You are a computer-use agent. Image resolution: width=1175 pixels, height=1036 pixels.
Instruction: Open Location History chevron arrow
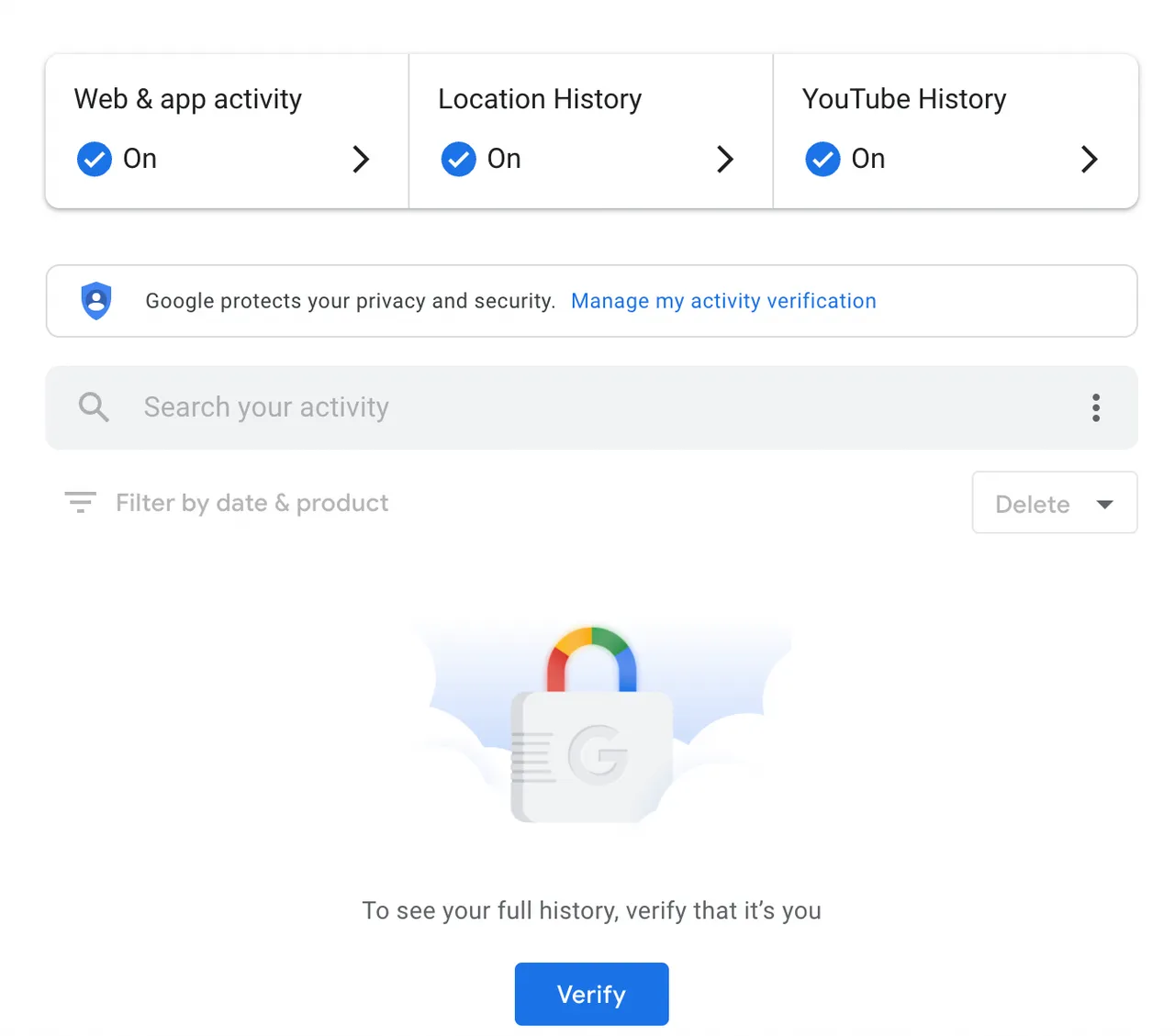[725, 159]
